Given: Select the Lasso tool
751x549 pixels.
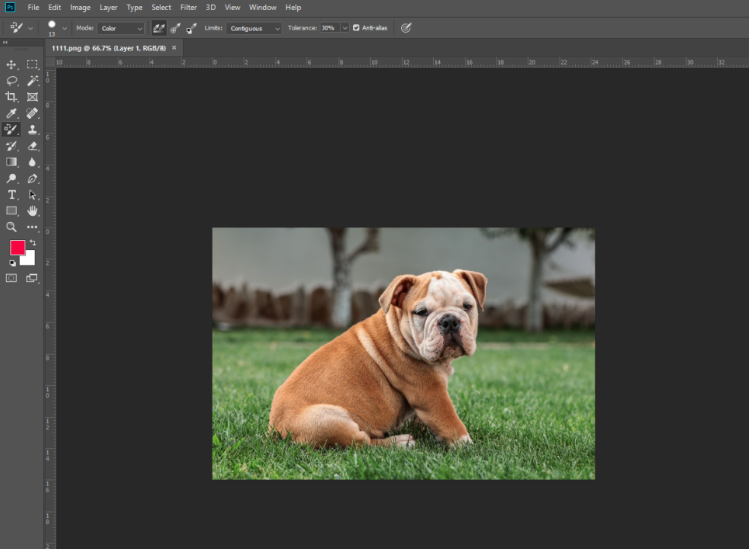Looking at the screenshot, I should point(11,80).
